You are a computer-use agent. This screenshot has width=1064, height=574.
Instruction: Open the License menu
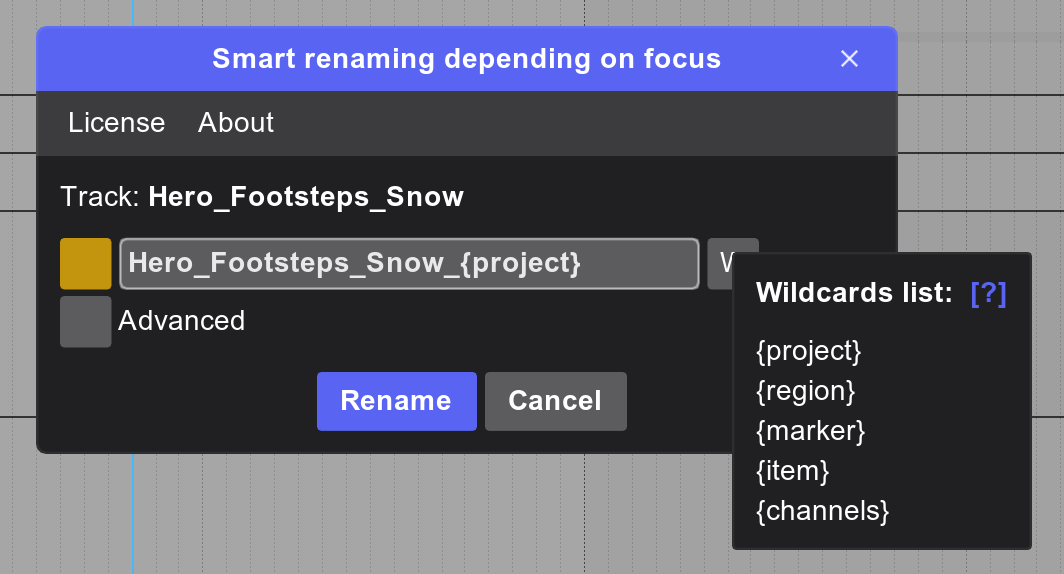(x=116, y=123)
